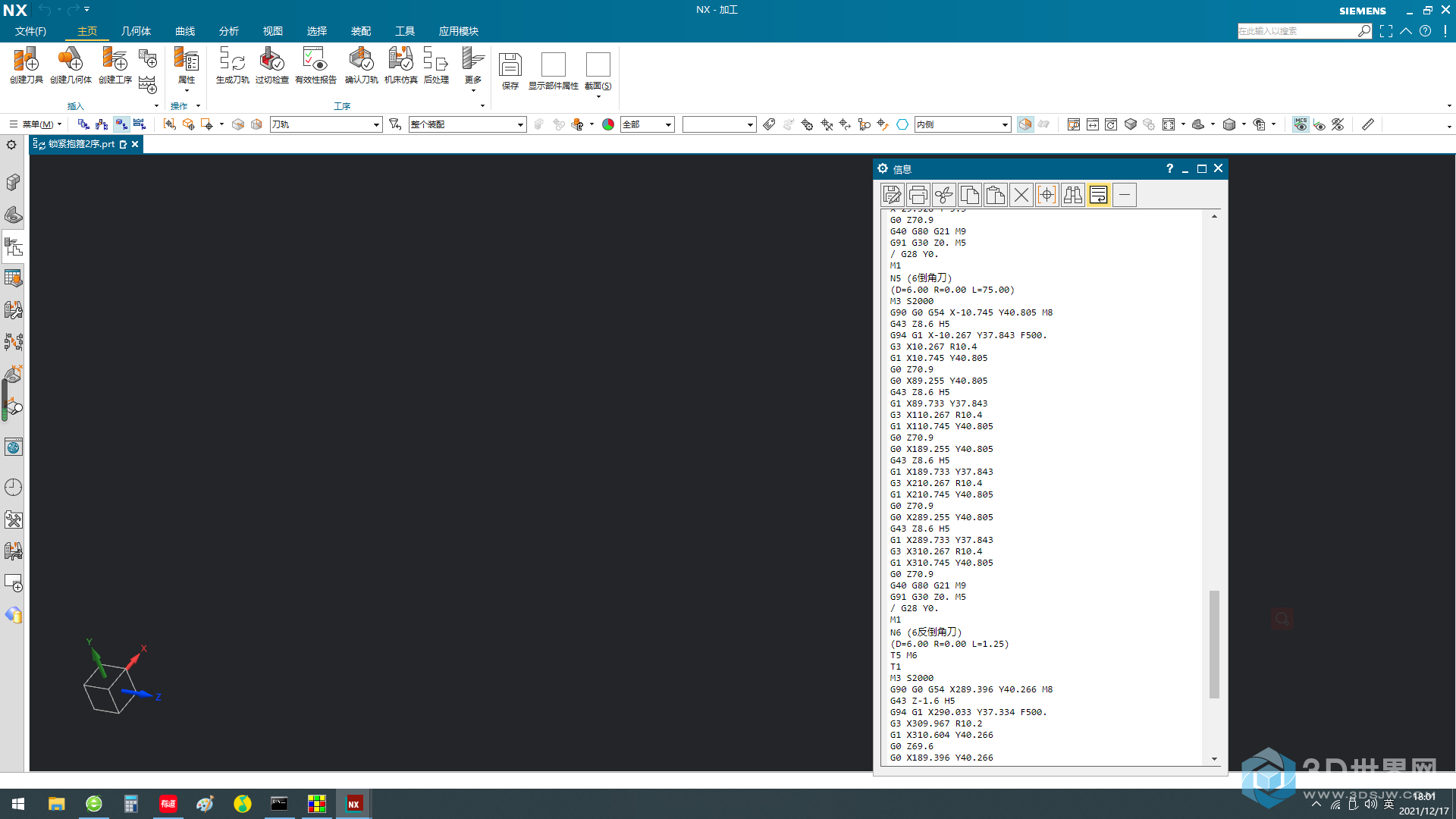Click the 创建工序 (Create Operation) icon
1456x819 pixels.
pyautogui.click(x=115, y=65)
